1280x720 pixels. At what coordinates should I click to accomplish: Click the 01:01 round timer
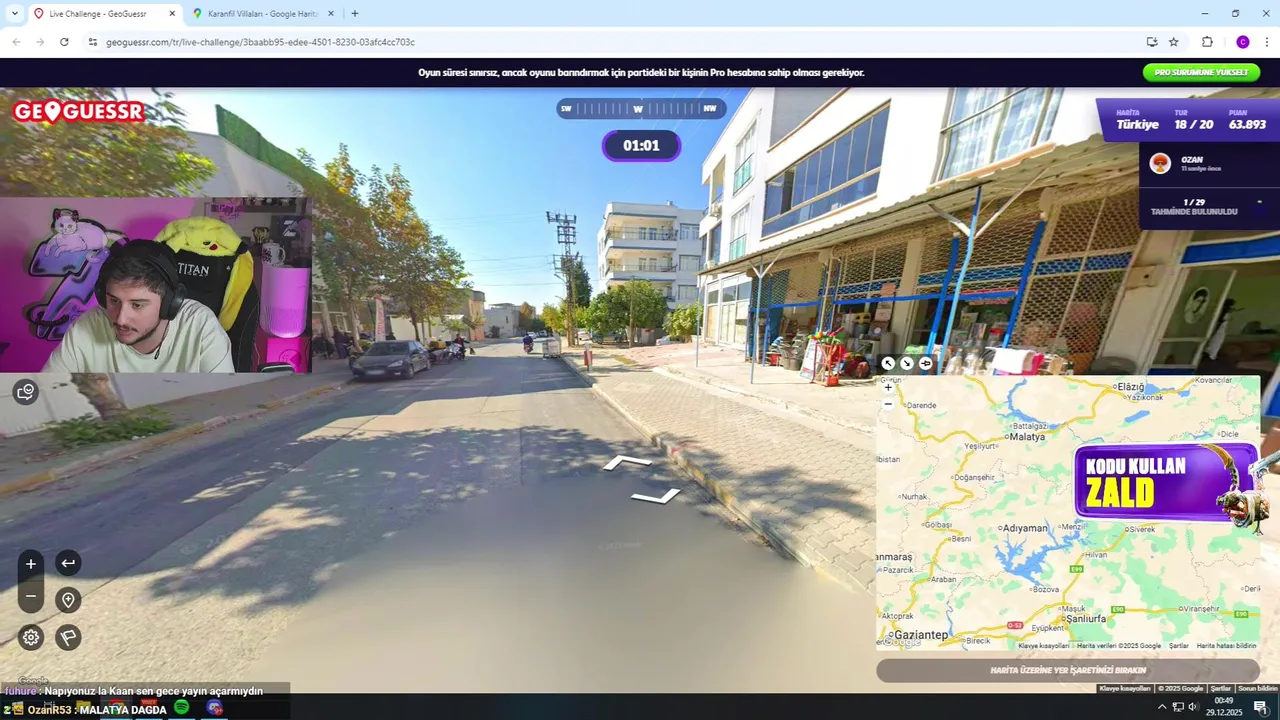(x=641, y=146)
